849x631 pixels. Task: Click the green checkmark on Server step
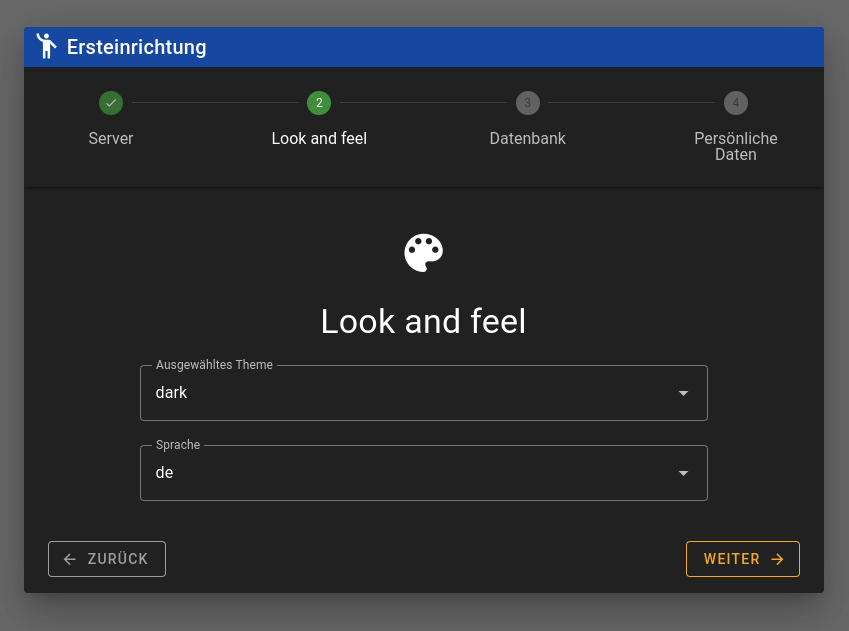click(x=111, y=102)
